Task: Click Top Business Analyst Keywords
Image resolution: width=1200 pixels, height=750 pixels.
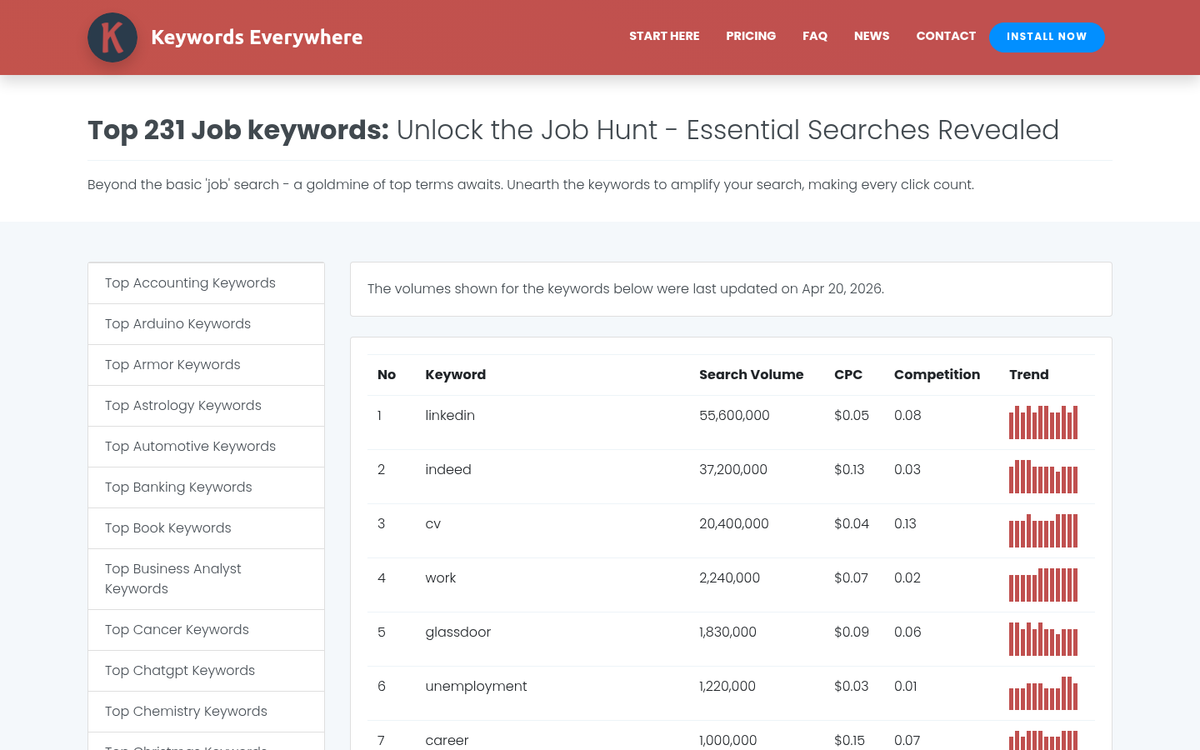Action: tap(172, 578)
